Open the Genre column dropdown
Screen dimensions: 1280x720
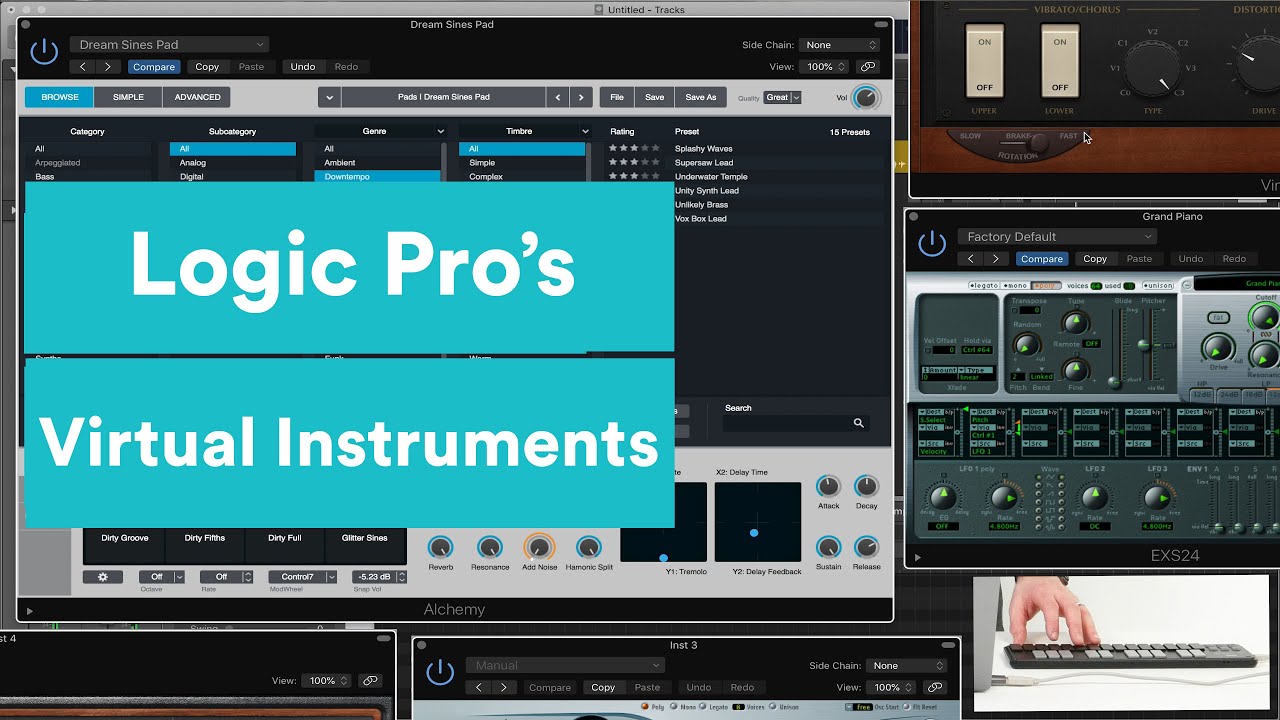click(440, 131)
